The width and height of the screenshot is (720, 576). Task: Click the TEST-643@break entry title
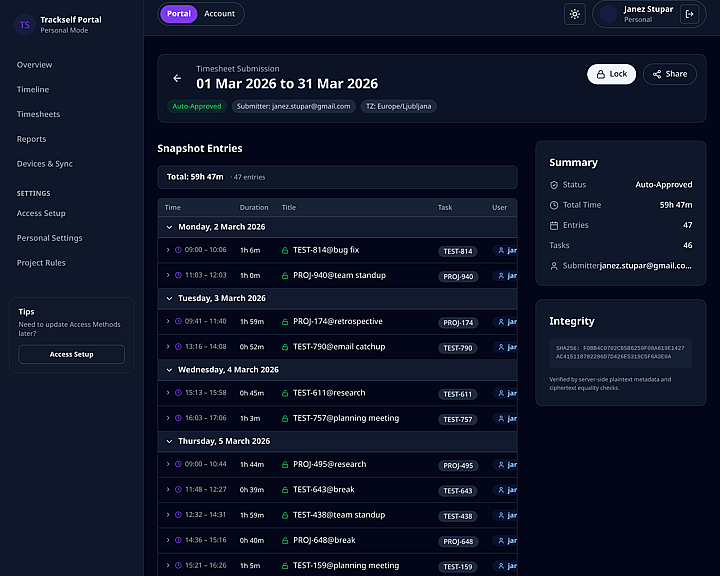point(324,490)
